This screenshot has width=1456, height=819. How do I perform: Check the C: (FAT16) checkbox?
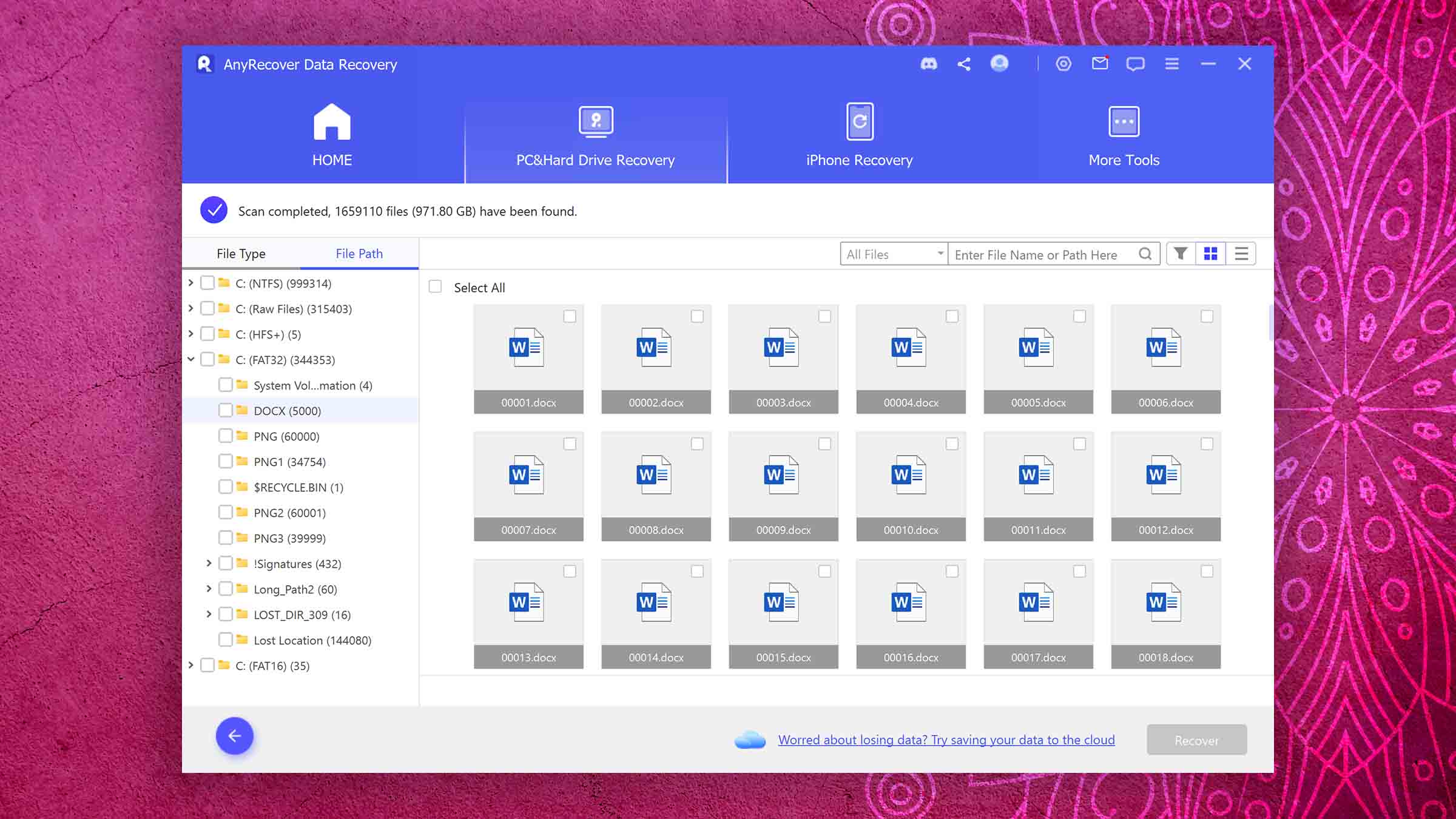[207, 665]
